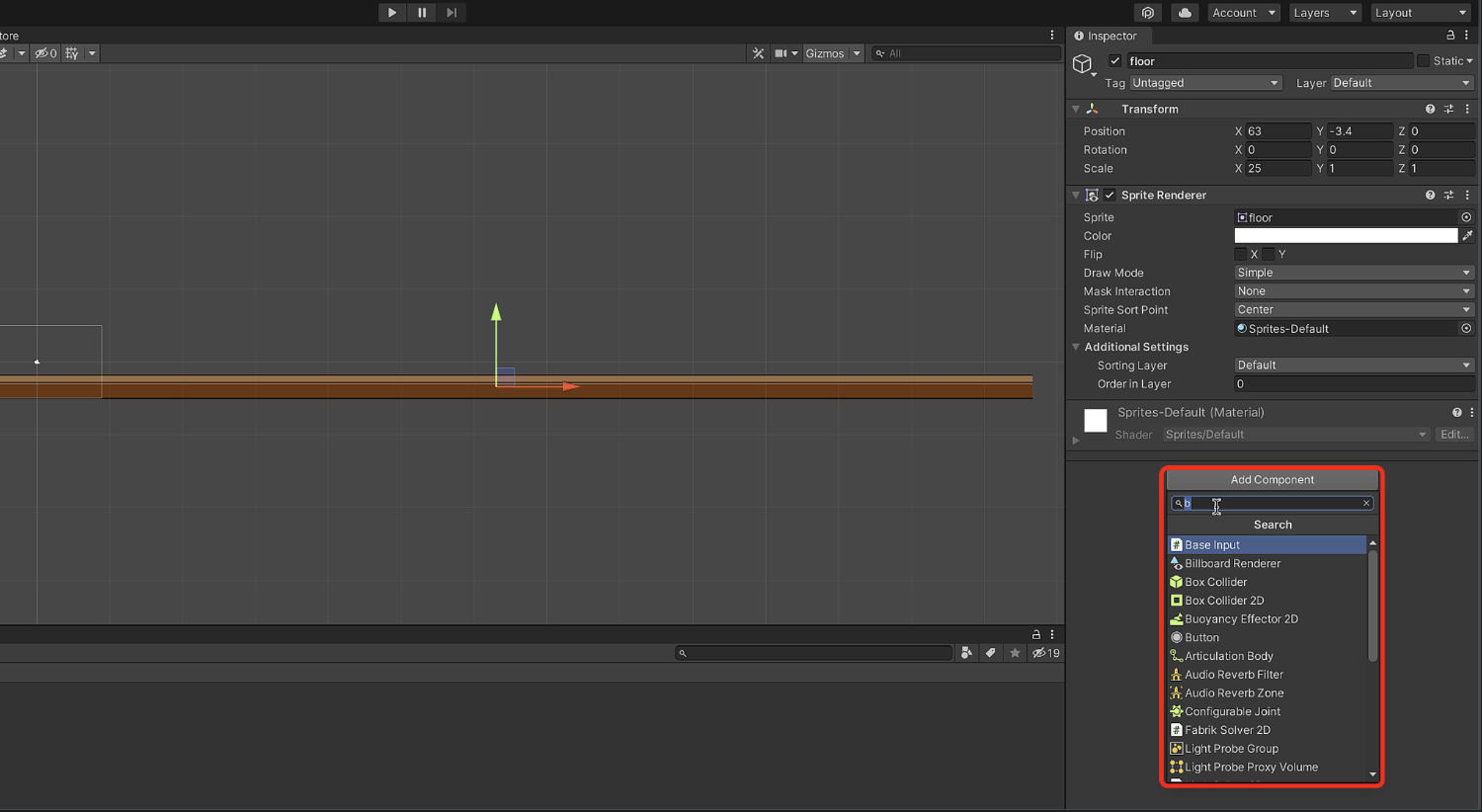Open Transform presets icon

pyautogui.click(x=1448, y=110)
